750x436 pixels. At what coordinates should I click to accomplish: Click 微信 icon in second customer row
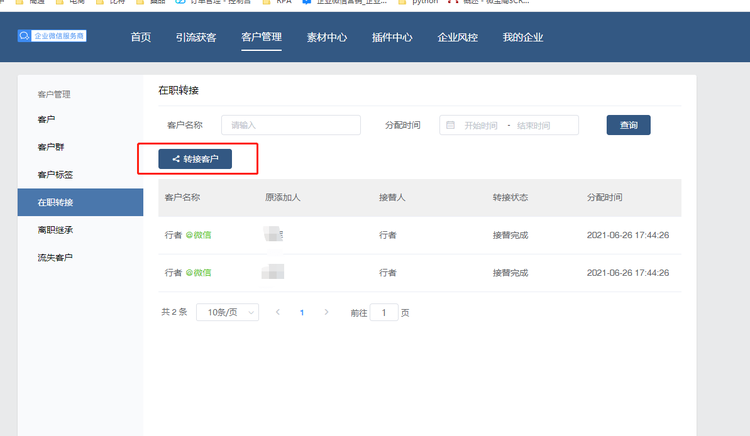pos(189,272)
